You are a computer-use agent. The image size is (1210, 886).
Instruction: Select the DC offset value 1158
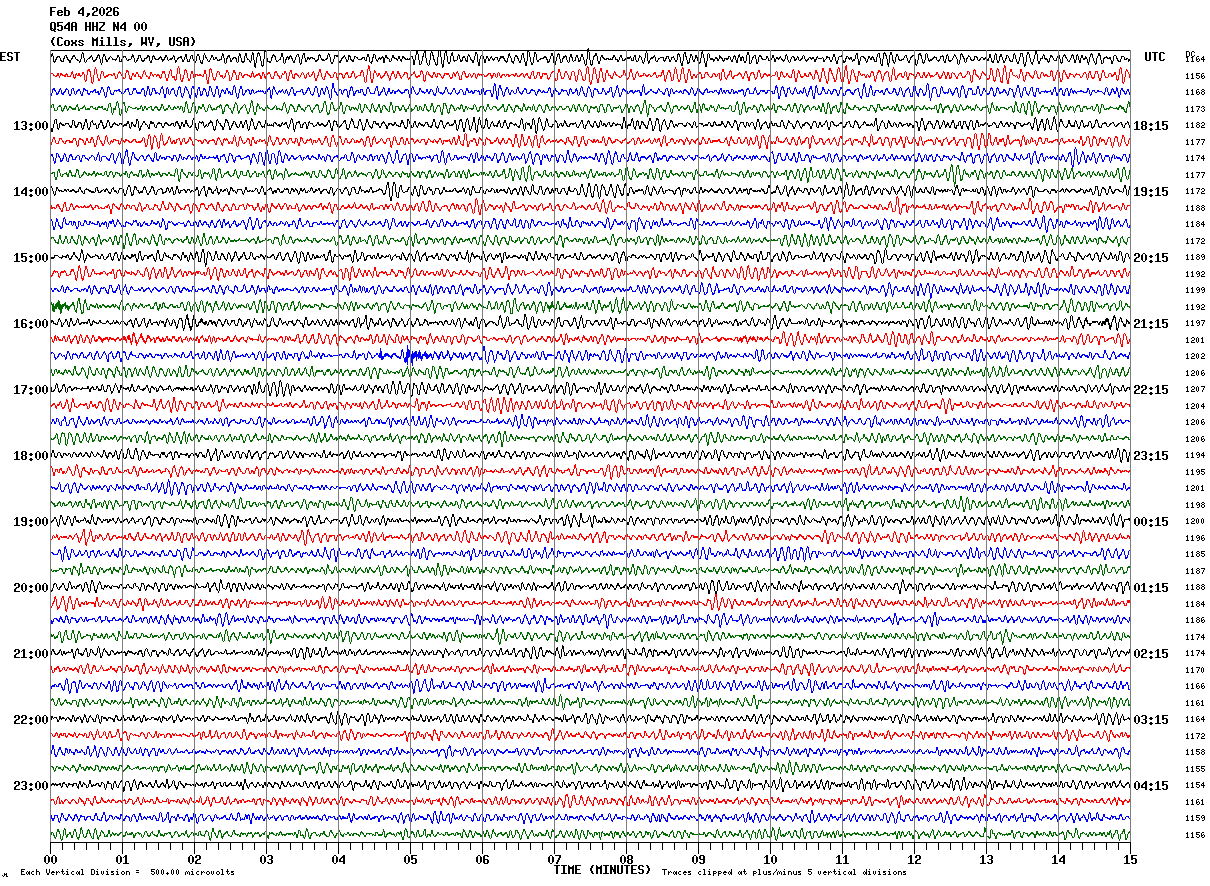(x=1195, y=753)
